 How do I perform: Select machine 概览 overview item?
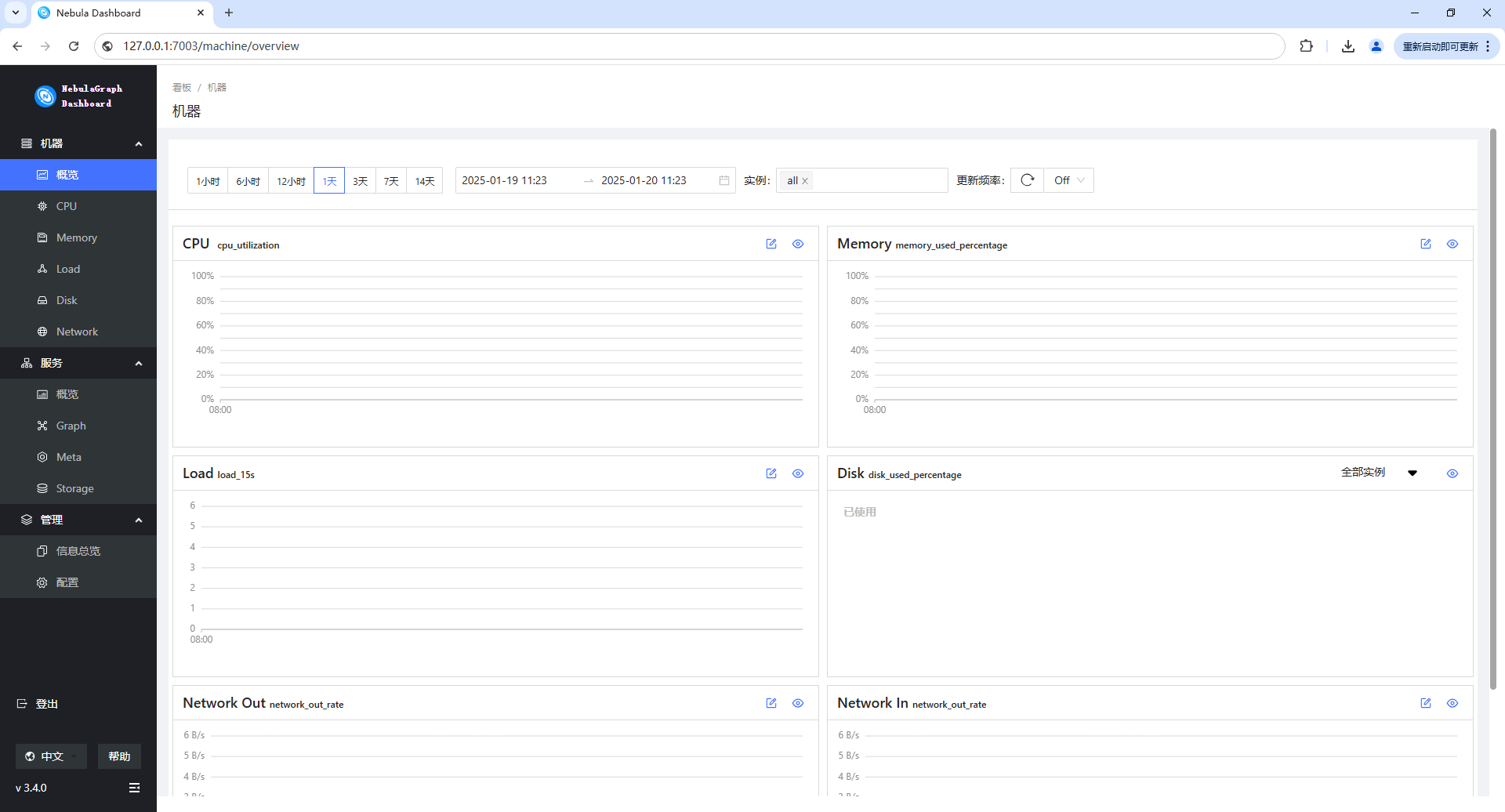click(78, 175)
